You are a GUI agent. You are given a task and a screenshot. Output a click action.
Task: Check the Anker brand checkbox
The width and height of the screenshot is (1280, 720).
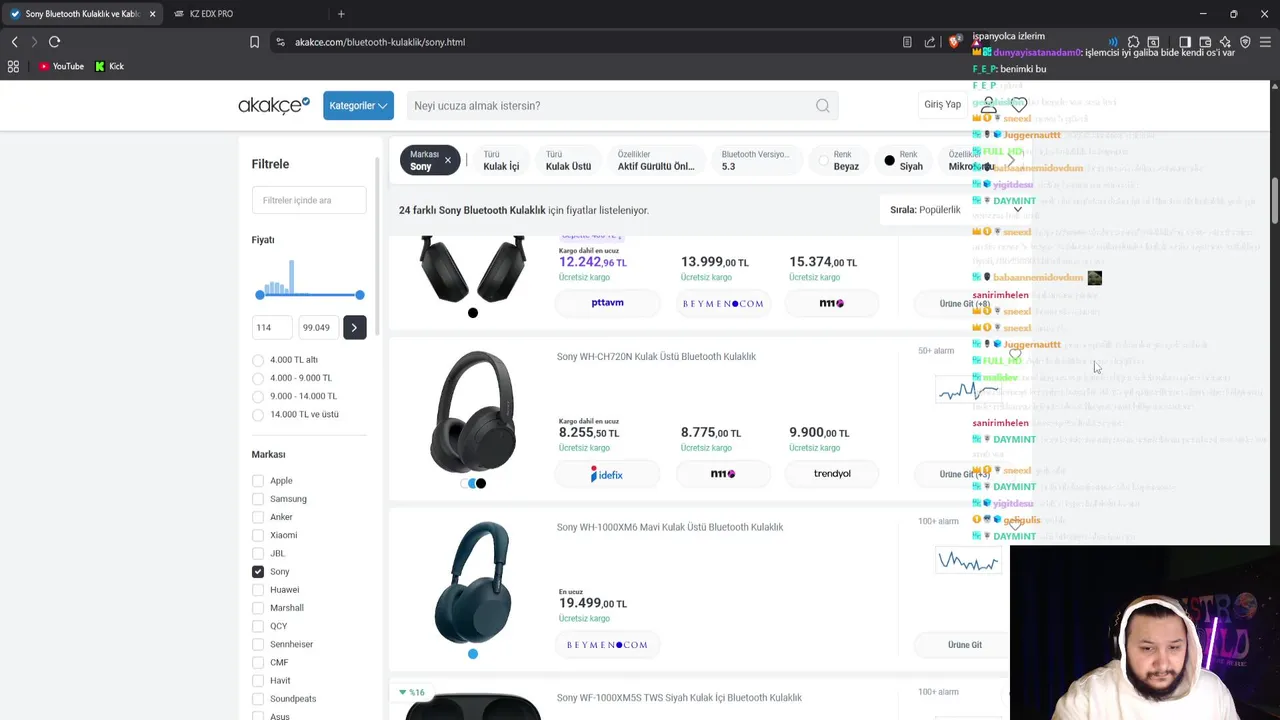click(258, 517)
